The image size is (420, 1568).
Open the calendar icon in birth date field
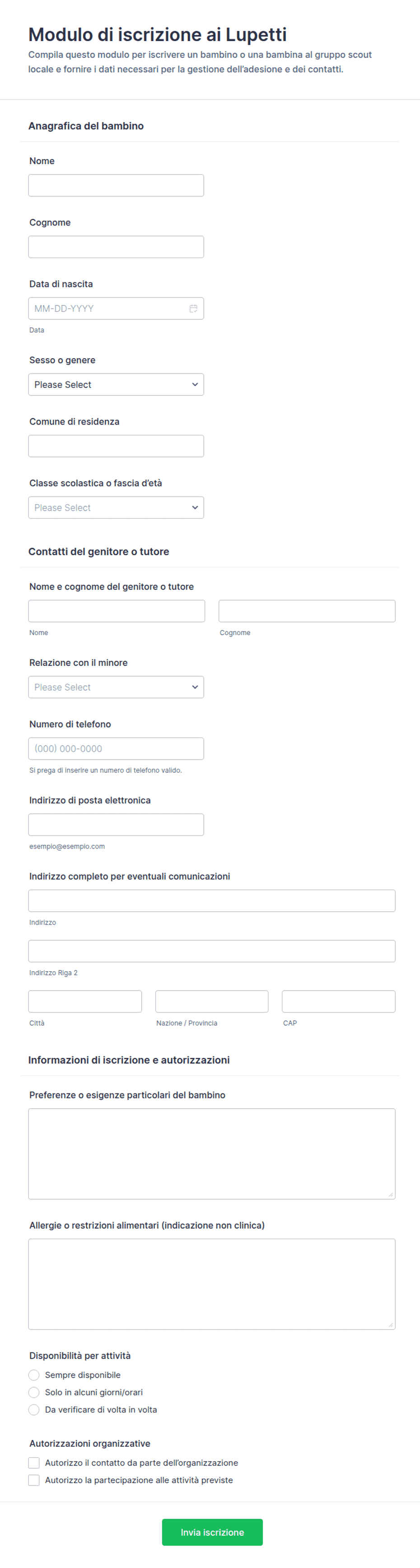pos(193,309)
